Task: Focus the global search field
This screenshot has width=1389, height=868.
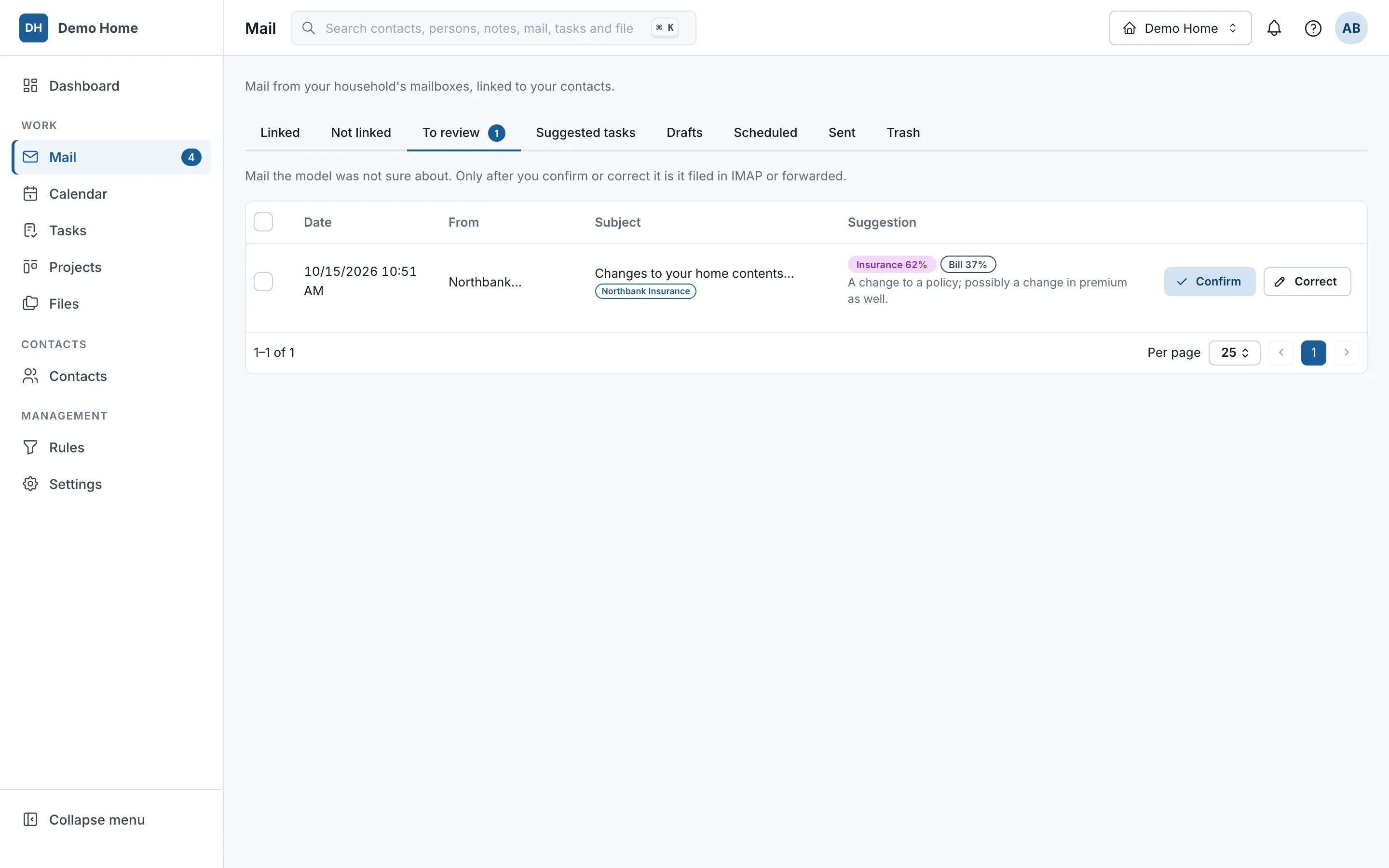Action: point(493,28)
